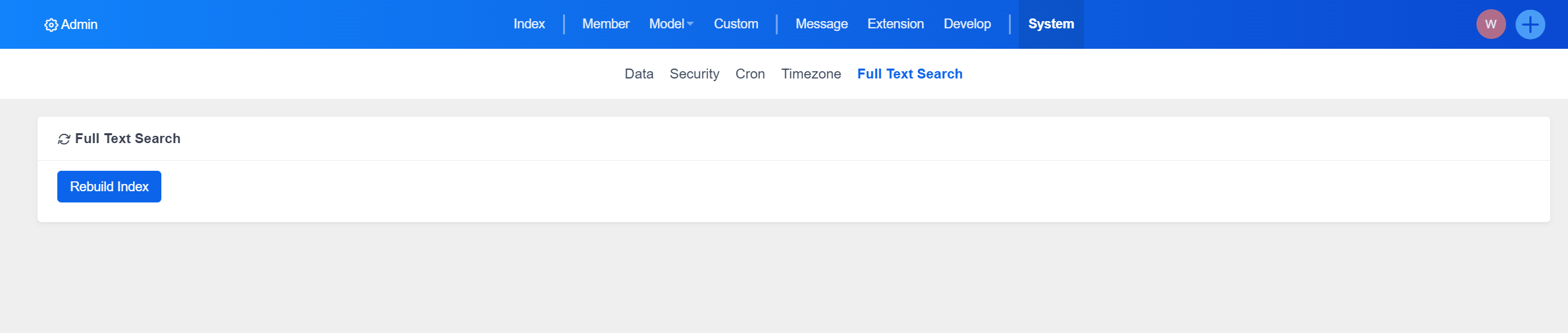Go to the Index menu item
The height and width of the screenshot is (333, 1568).
click(x=529, y=24)
